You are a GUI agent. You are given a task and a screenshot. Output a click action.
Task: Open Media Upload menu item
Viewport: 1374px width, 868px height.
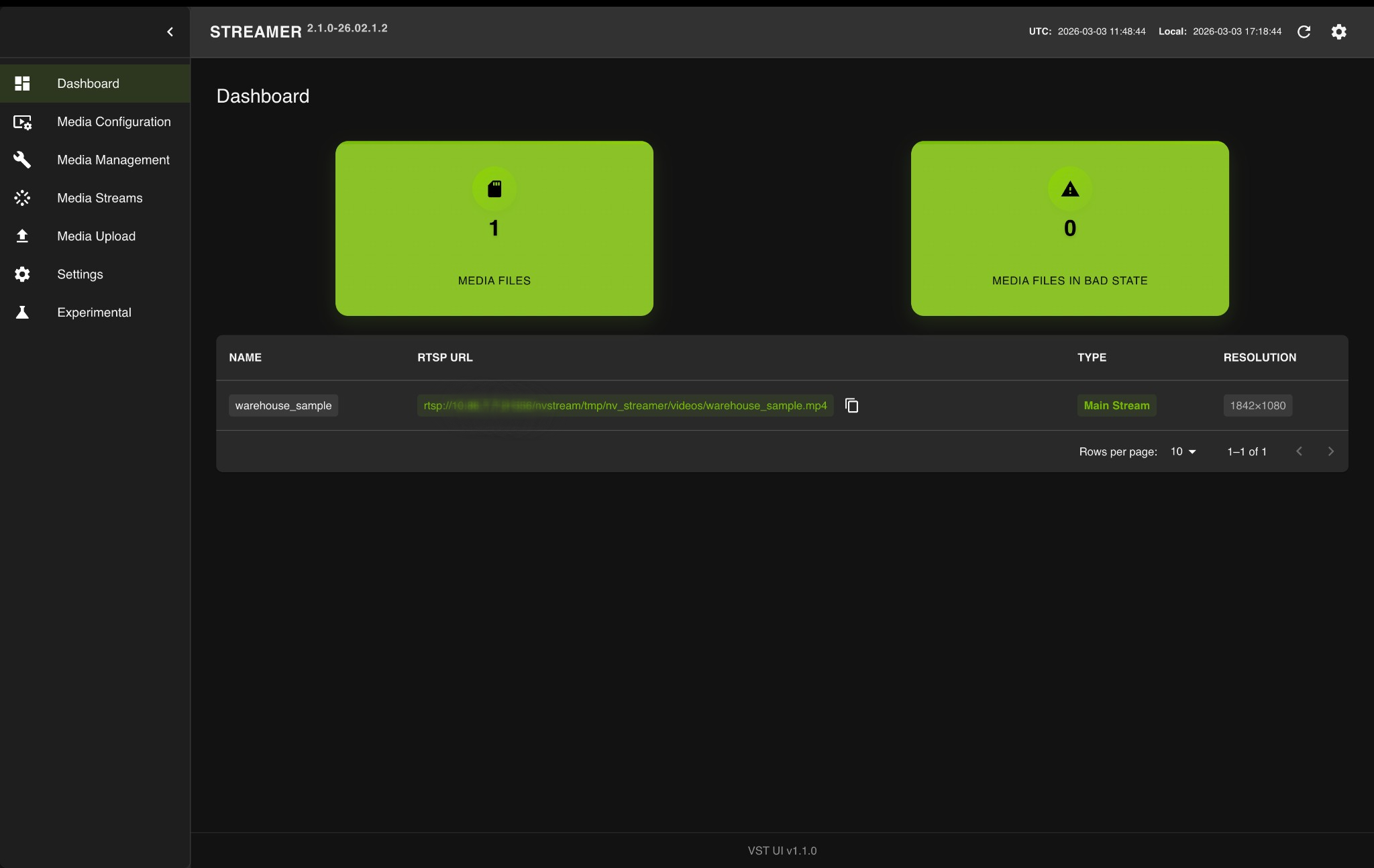click(96, 236)
